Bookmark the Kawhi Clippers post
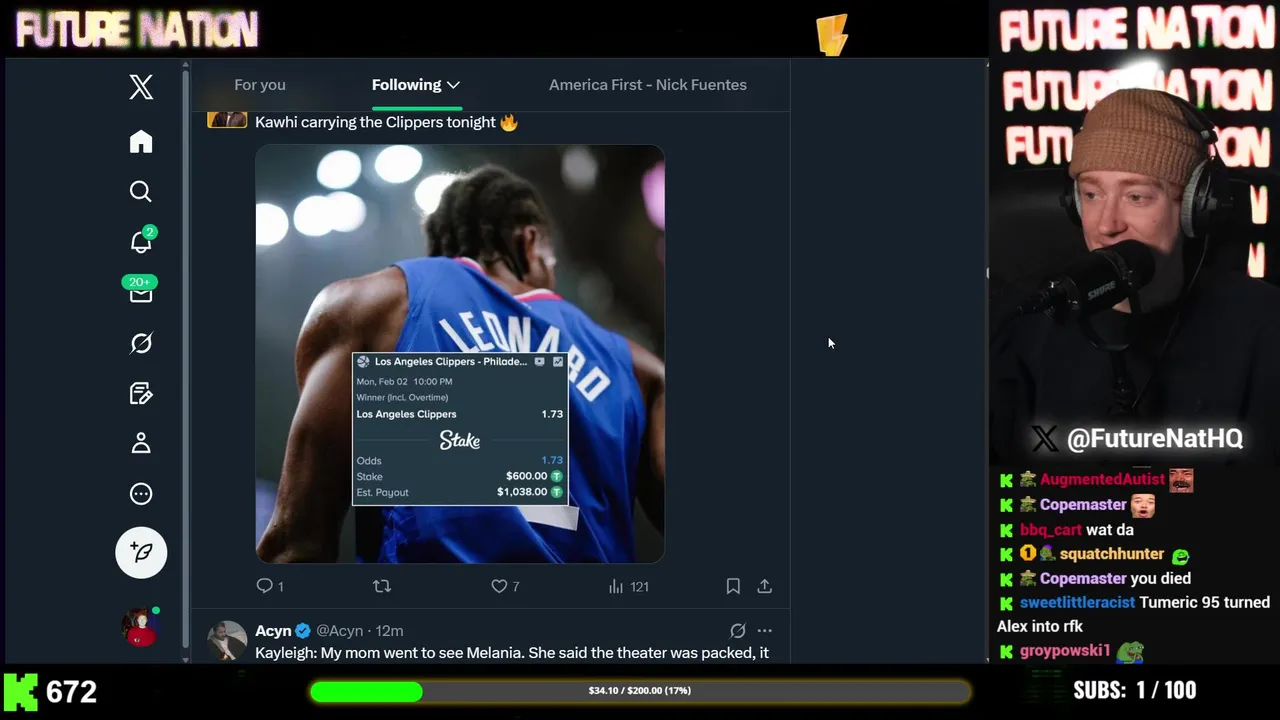1280x720 pixels. coord(733,586)
